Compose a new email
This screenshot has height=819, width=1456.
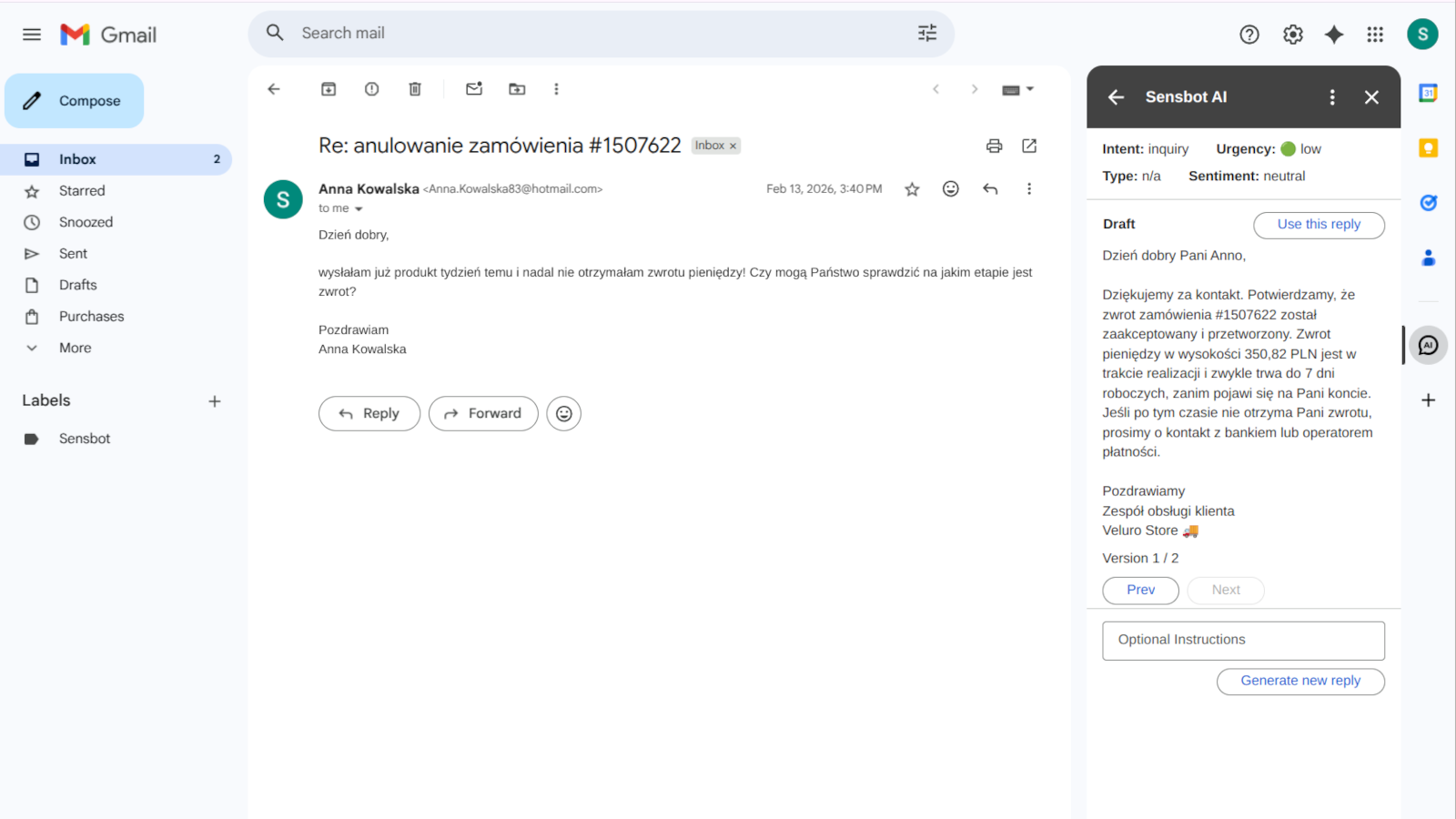pos(75,101)
